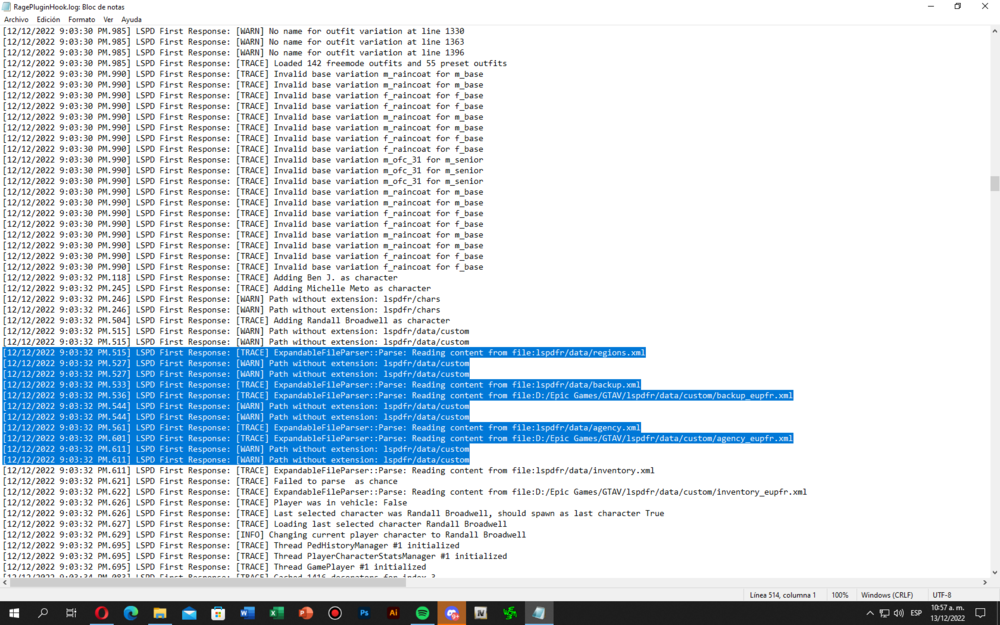The width and height of the screenshot is (1000, 625).
Task: Click the highlighted line reading lspdfr/data/agency.xml
Action: 321,427
